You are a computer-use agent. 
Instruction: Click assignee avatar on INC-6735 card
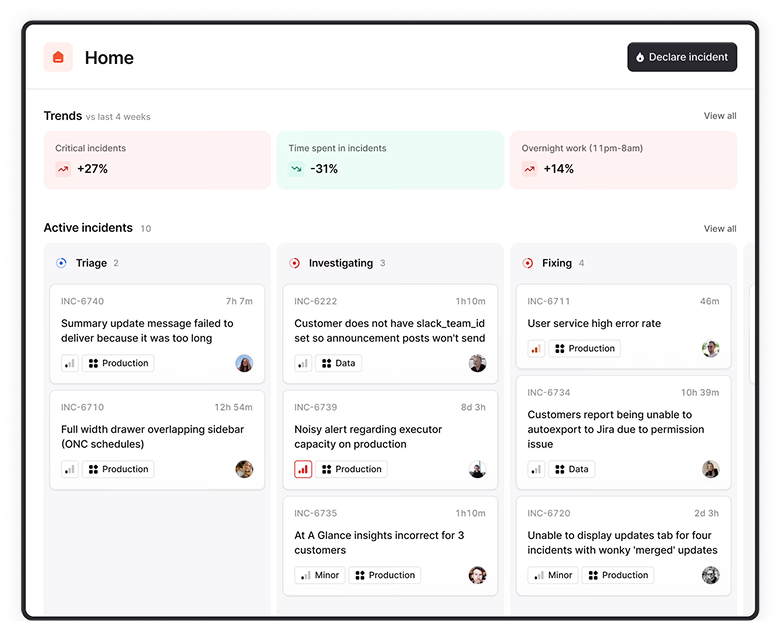coord(477,575)
